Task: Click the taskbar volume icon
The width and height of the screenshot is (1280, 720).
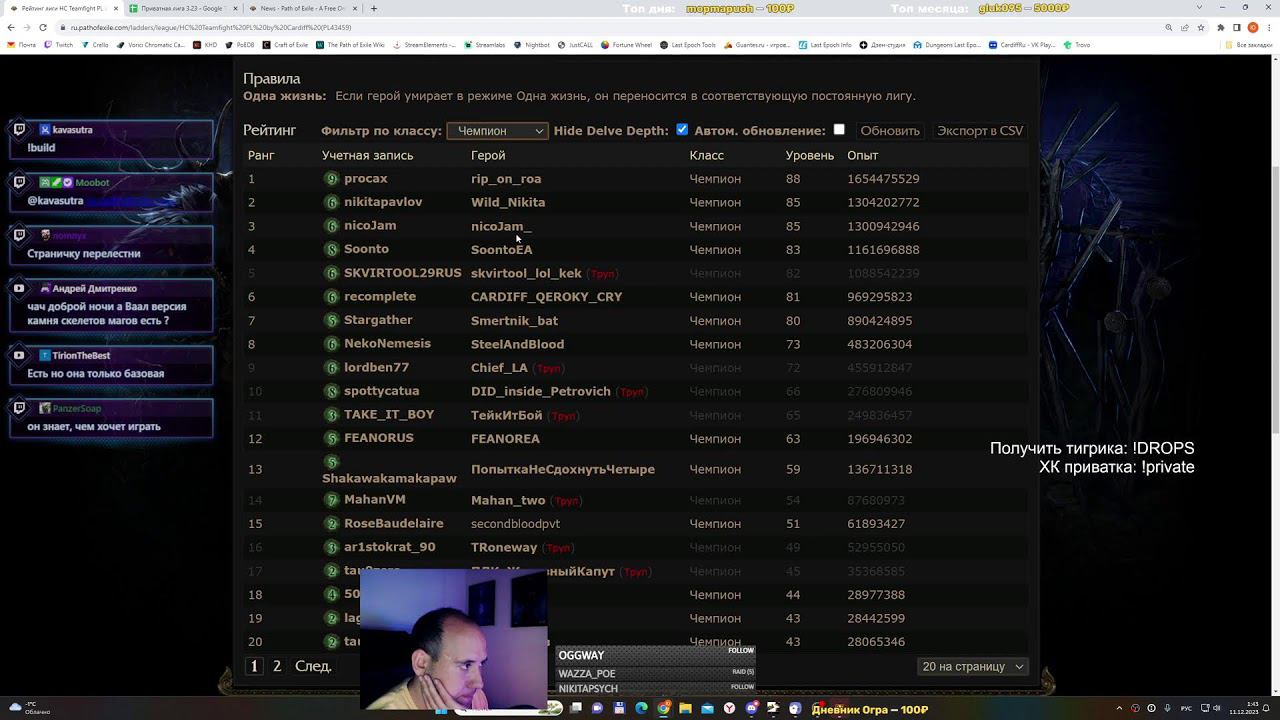Action: [1216, 708]
